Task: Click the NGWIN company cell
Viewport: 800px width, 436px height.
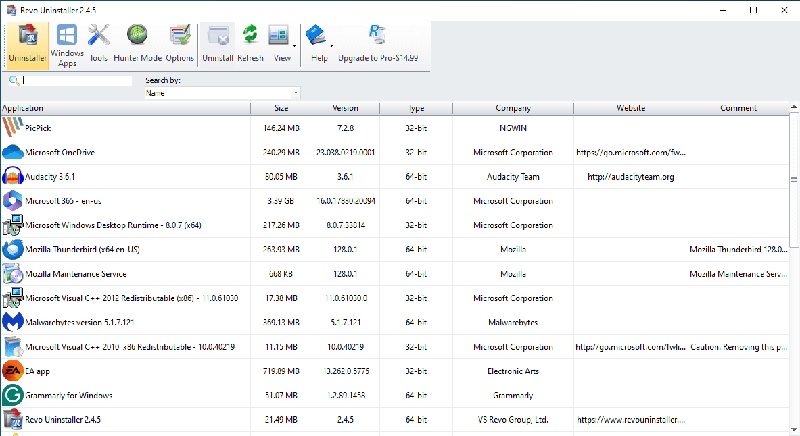Action: (513, 128)
